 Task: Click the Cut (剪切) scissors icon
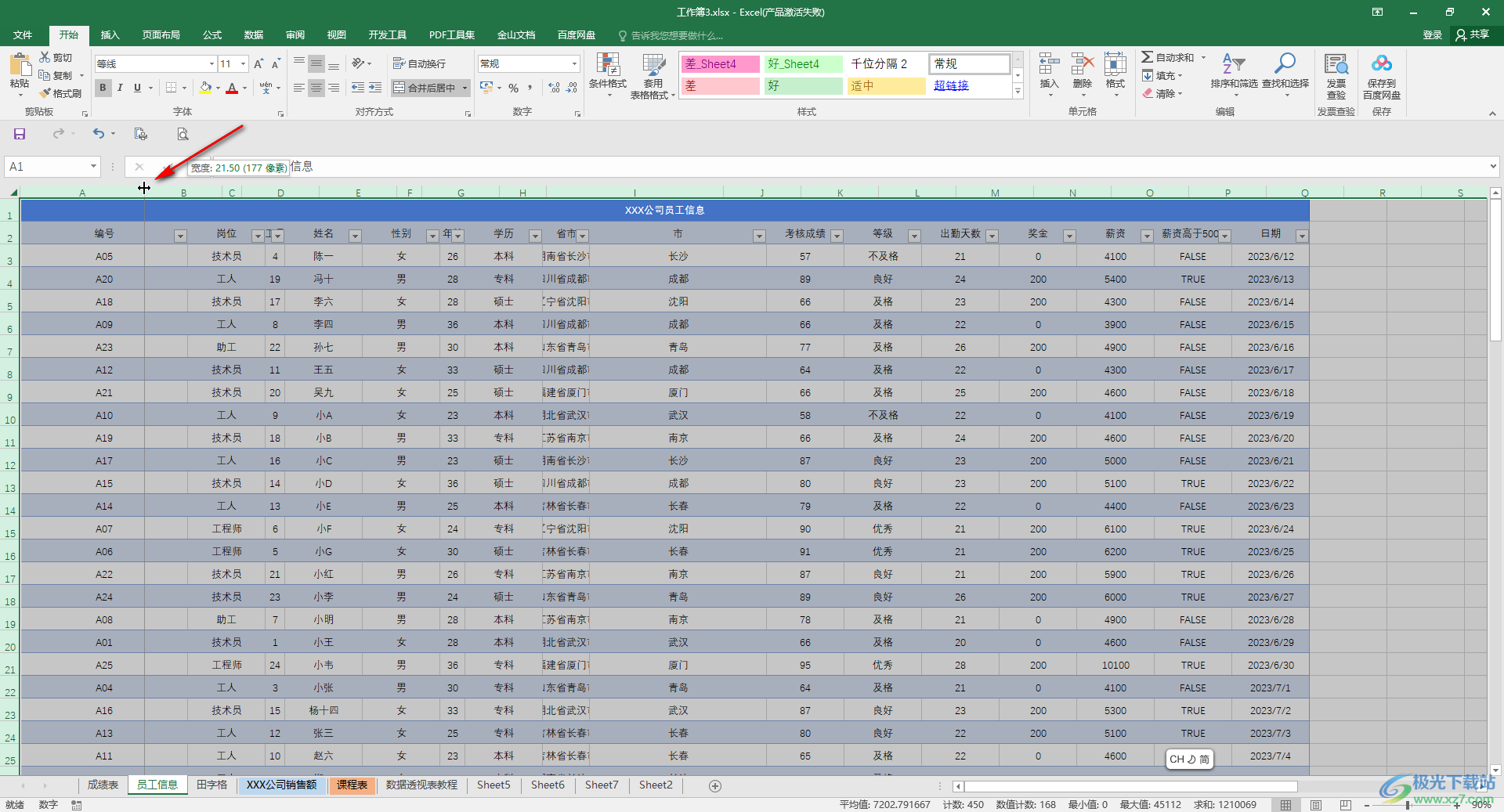pos(45,57)
